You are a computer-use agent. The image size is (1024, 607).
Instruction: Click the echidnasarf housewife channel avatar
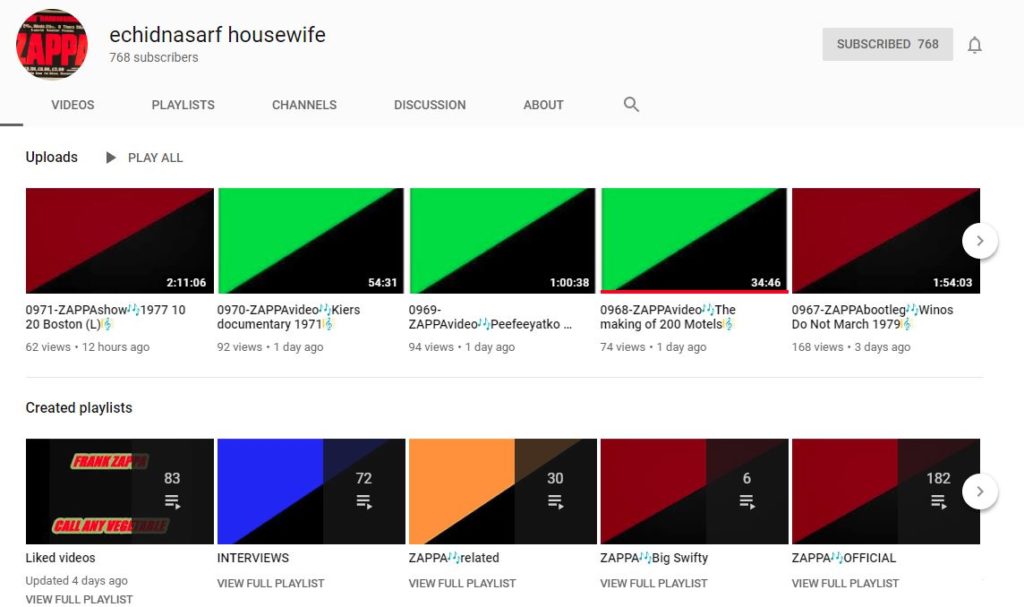(x=52, y=44)
